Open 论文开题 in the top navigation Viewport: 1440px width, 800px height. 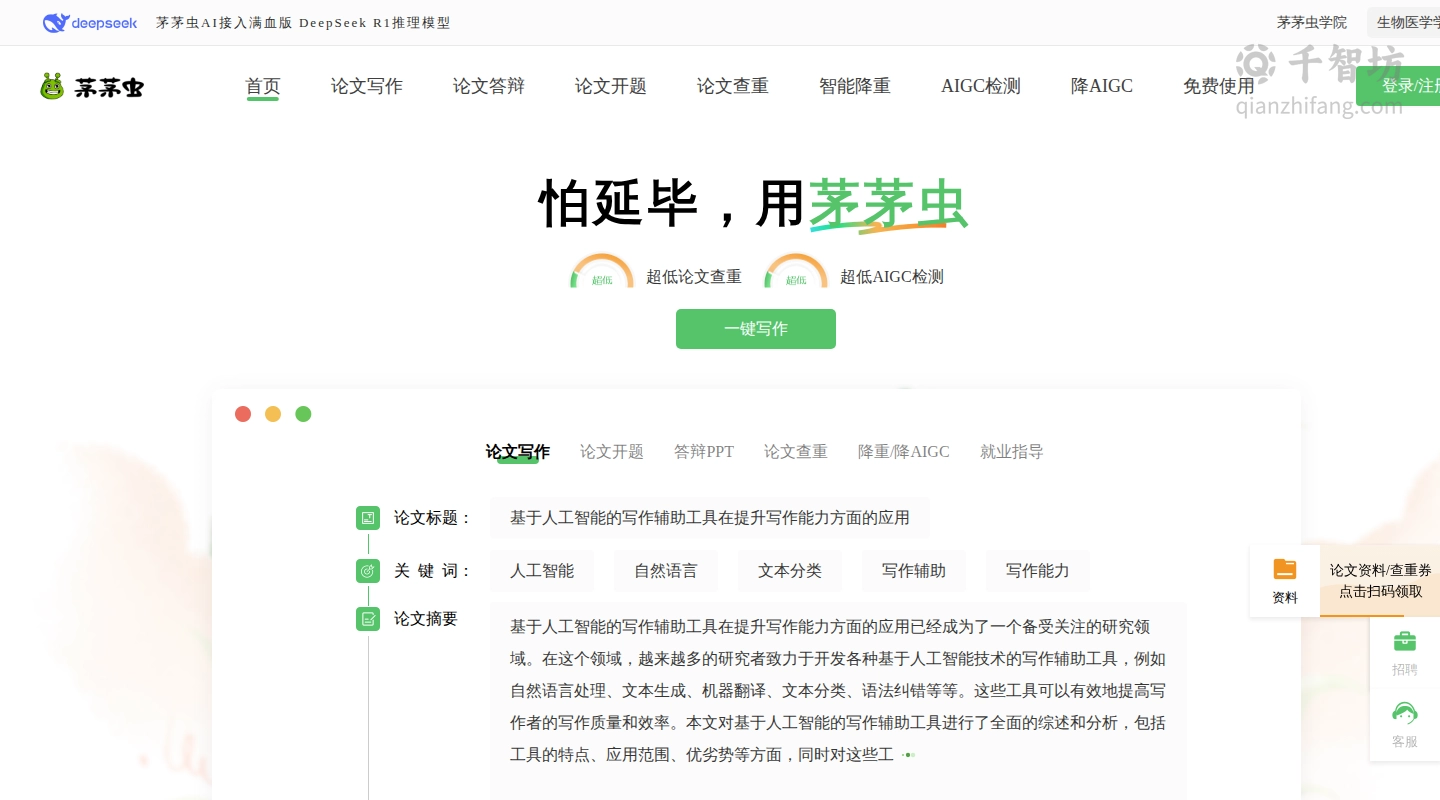pyautogui.click(x=611, y=86)
